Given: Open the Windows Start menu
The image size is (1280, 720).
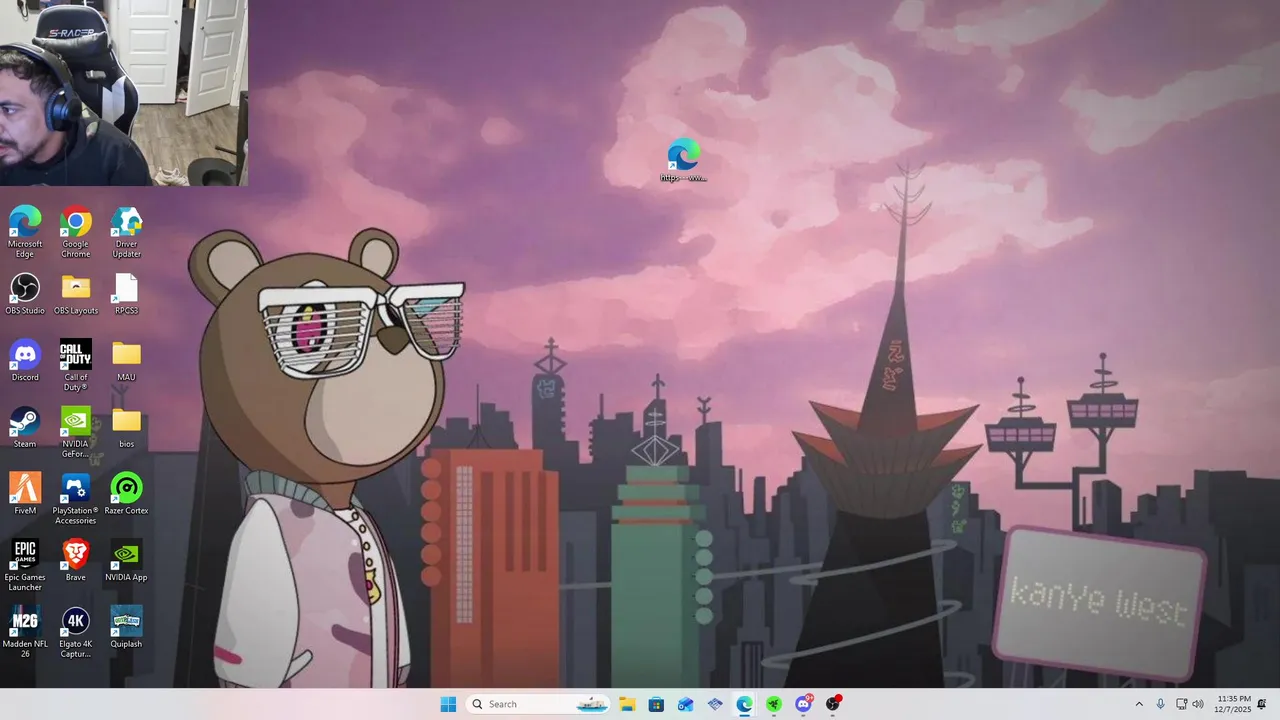Looking at the screenshot, I should click(x=448, y=704).
